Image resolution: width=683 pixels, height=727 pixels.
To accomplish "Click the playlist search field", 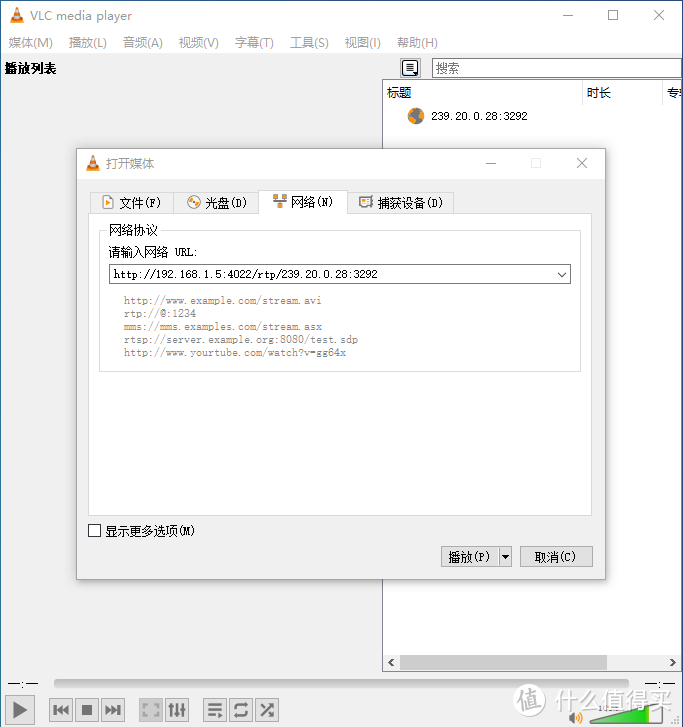I will 556,68.
